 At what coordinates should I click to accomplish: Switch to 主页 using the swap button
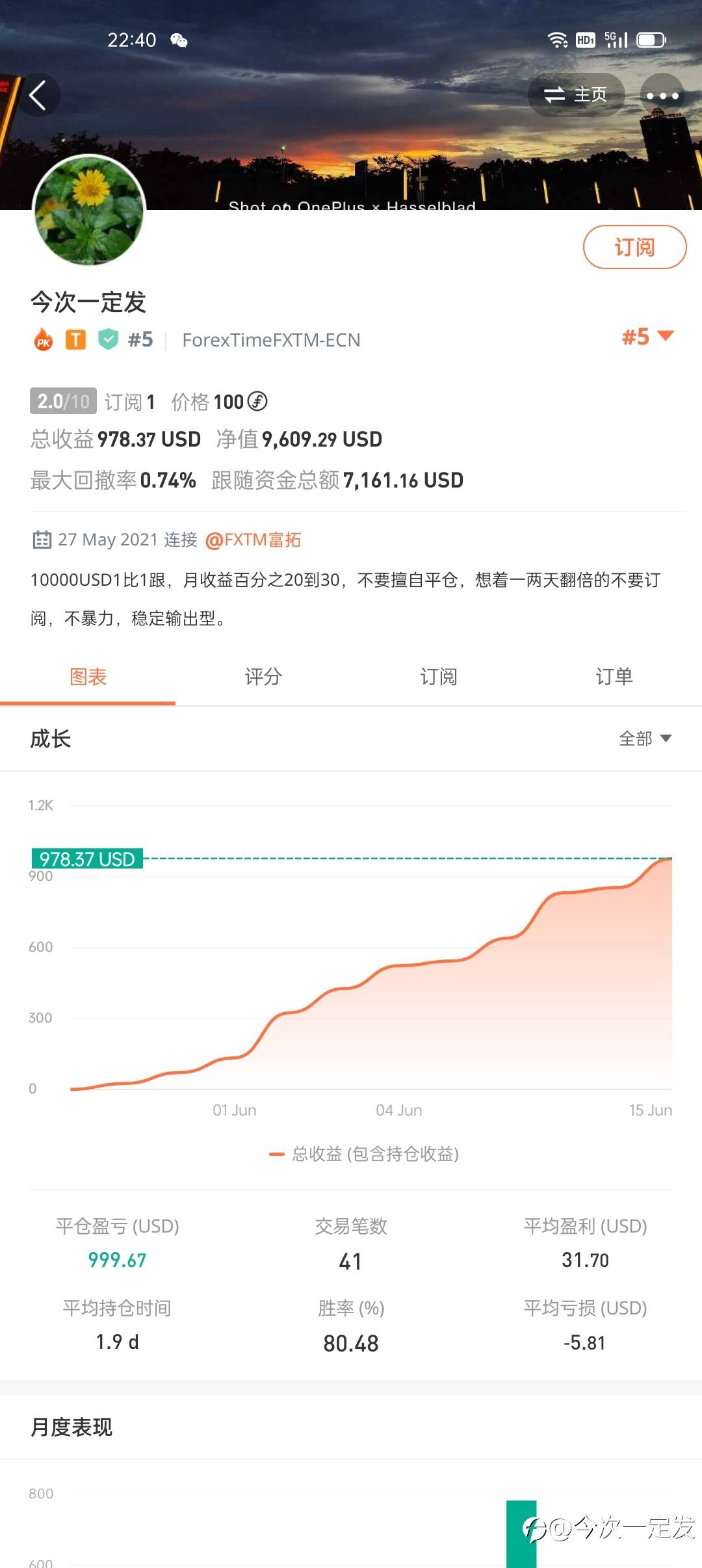pos(576,96)
